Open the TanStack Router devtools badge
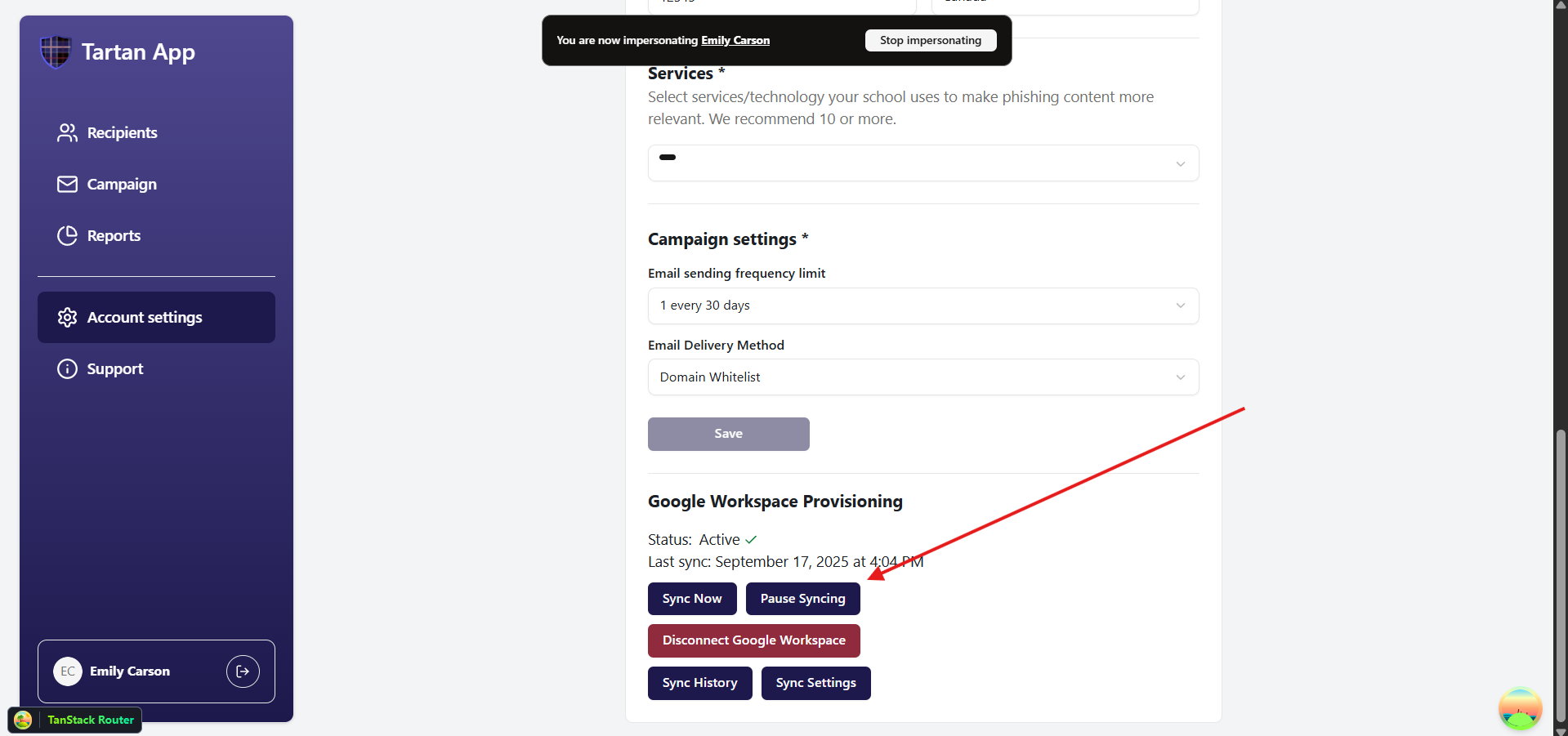 click(x=75, y=720)
